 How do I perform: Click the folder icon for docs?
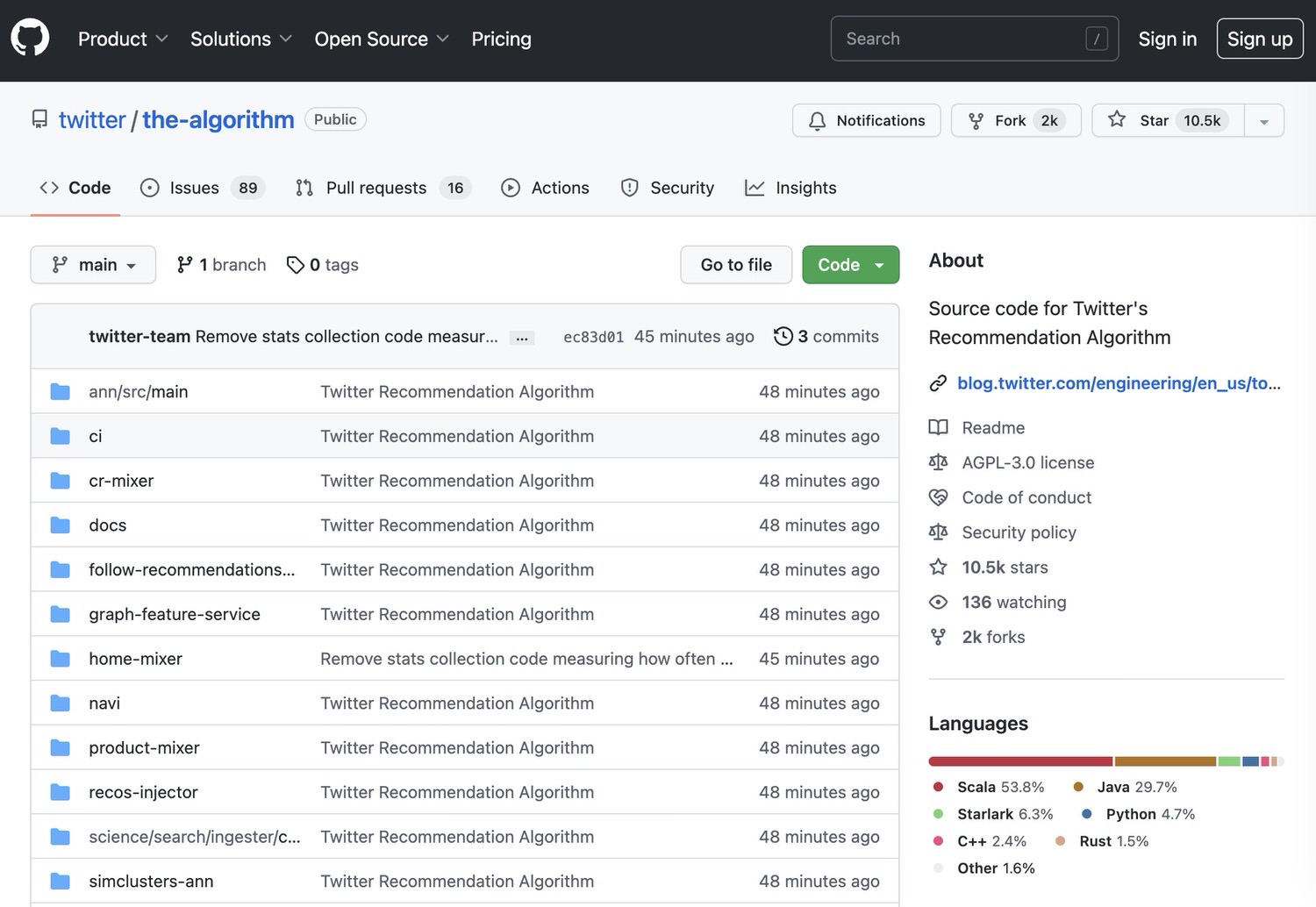60,525
